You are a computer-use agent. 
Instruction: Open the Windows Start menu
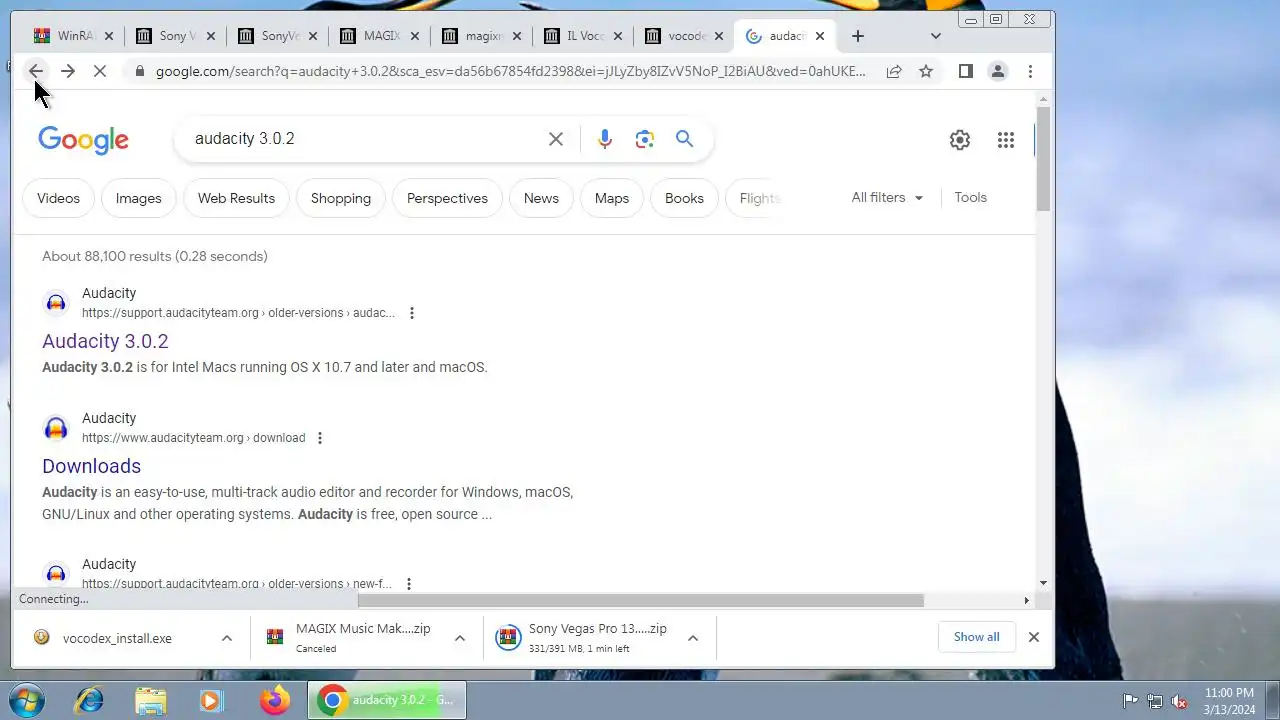pyautogui.click(x=28, y=700)
